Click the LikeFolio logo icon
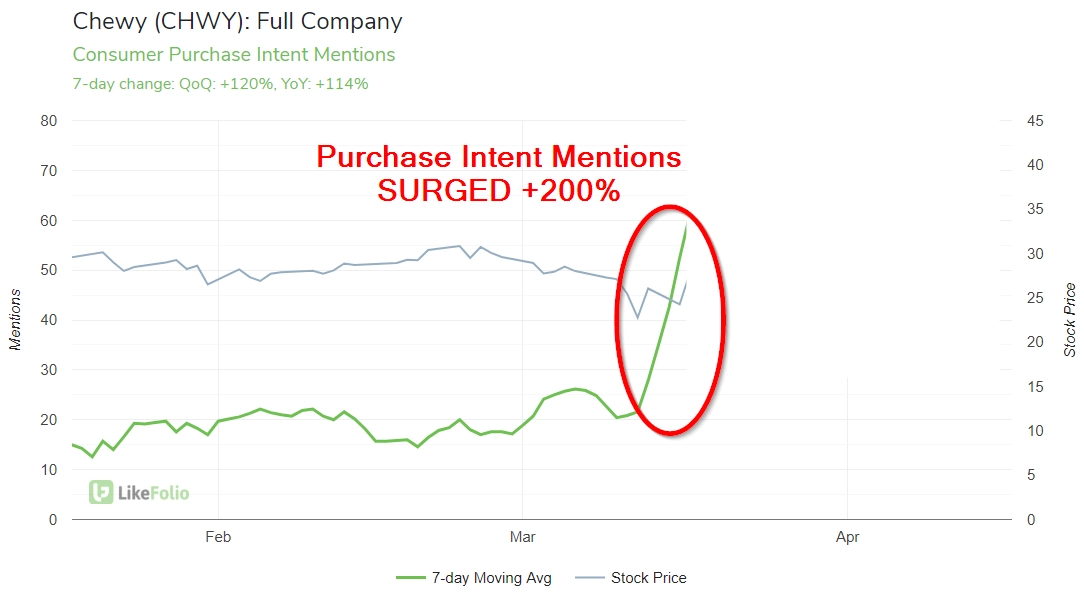 coord(101,492)
